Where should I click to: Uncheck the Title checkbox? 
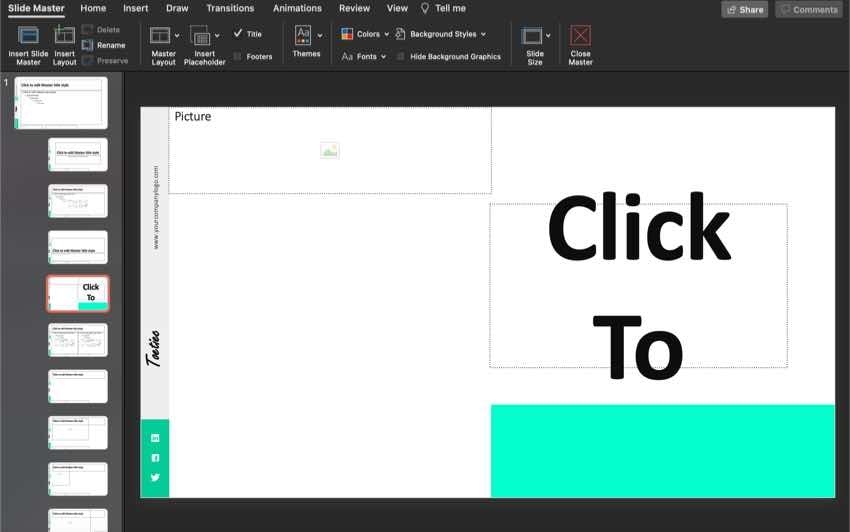tap(238, 34)
